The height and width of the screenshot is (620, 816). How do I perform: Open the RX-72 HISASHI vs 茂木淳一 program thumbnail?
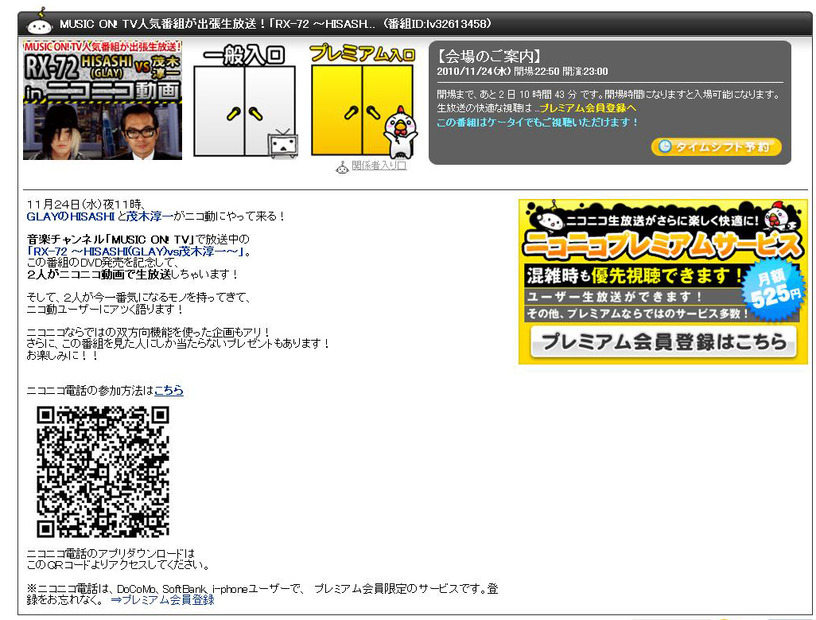click(103, 100)
